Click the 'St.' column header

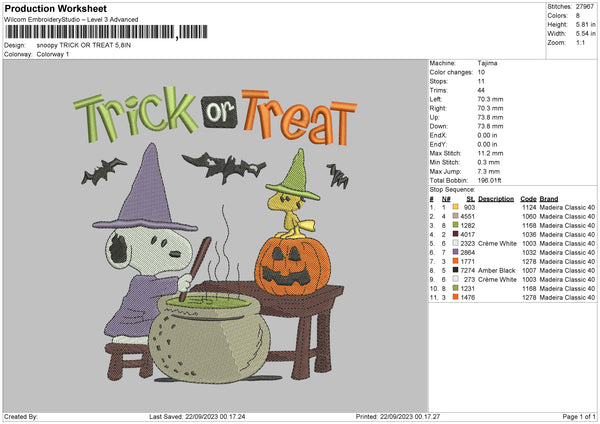coord(471,199)
